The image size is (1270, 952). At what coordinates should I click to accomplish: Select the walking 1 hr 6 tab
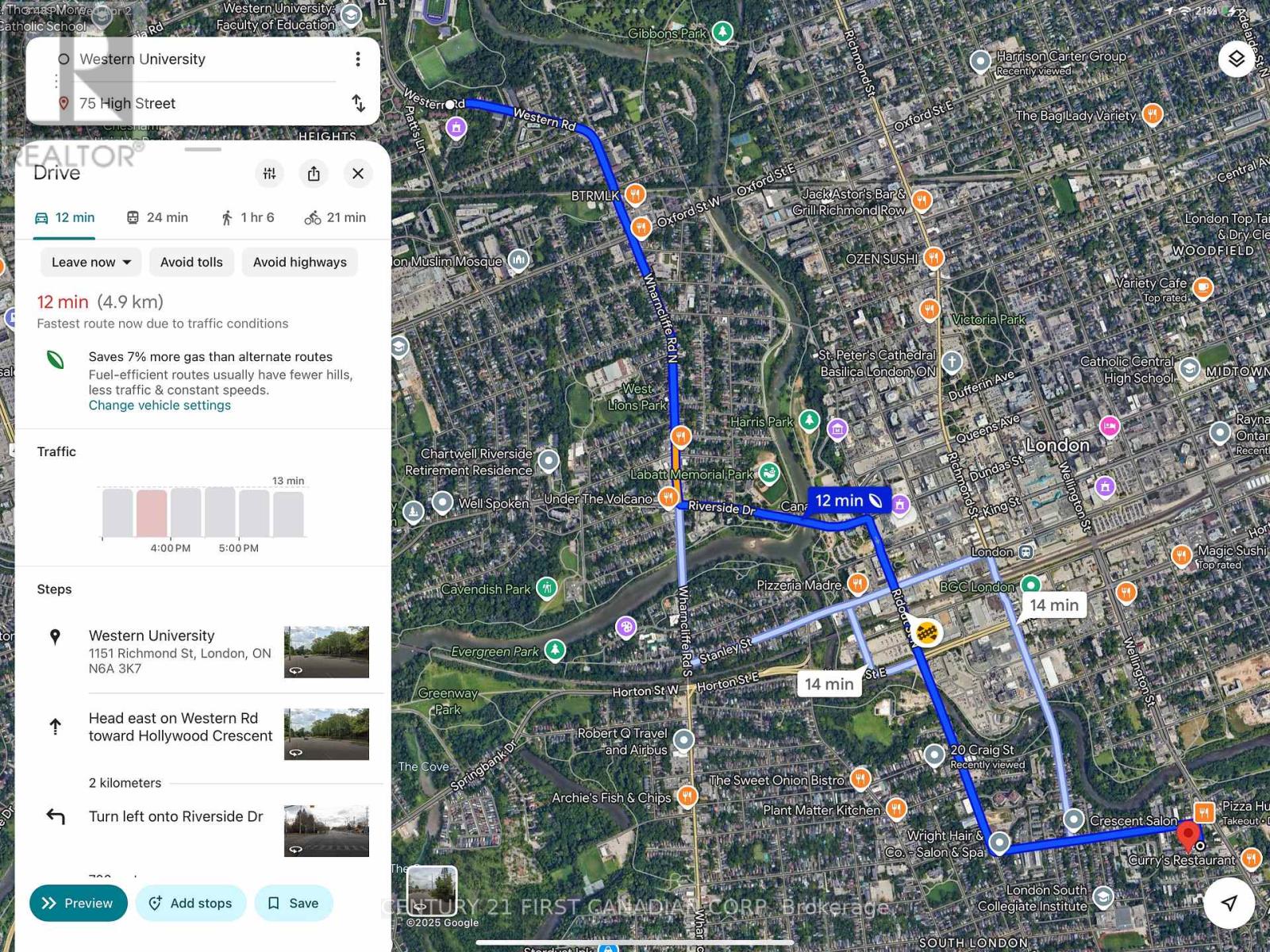(248, 217)
